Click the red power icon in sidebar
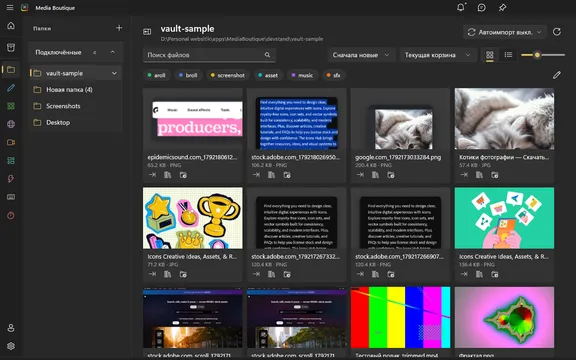 [x=11, y=215]
